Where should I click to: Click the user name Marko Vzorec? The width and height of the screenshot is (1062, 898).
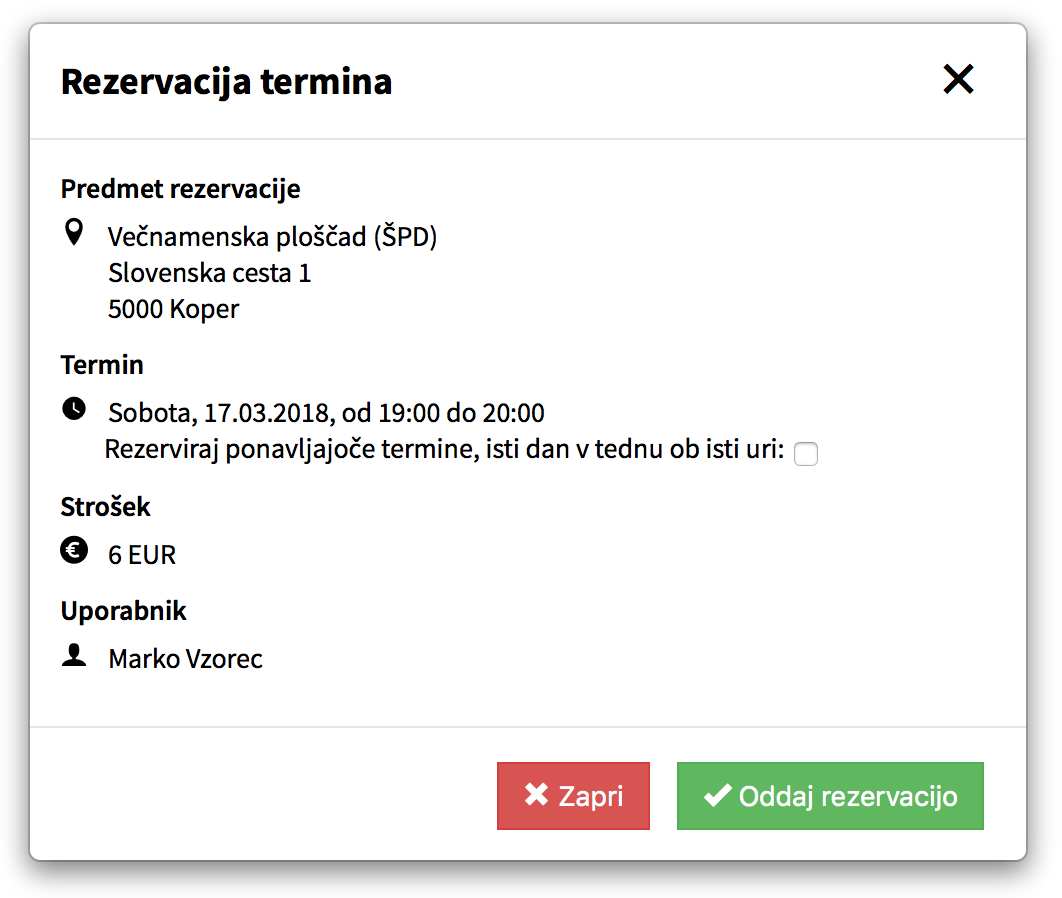[186, 659]
